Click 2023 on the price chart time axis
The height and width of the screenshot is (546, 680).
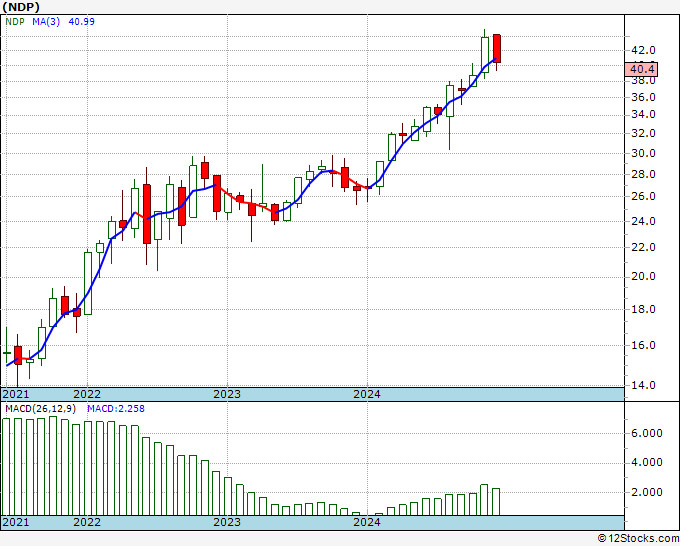(227, 394)
